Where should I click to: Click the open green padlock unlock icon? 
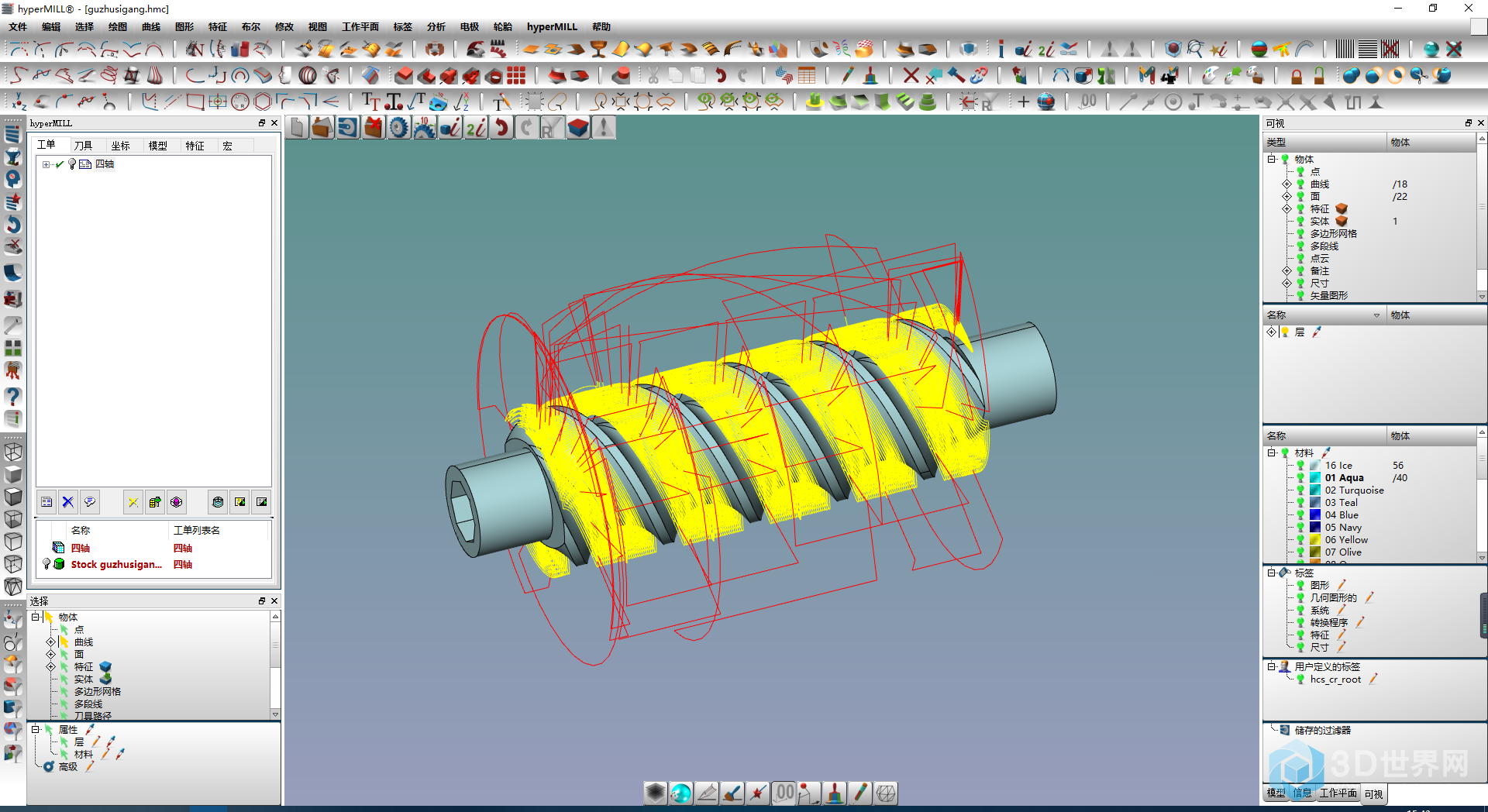[x=1319, y=75]
